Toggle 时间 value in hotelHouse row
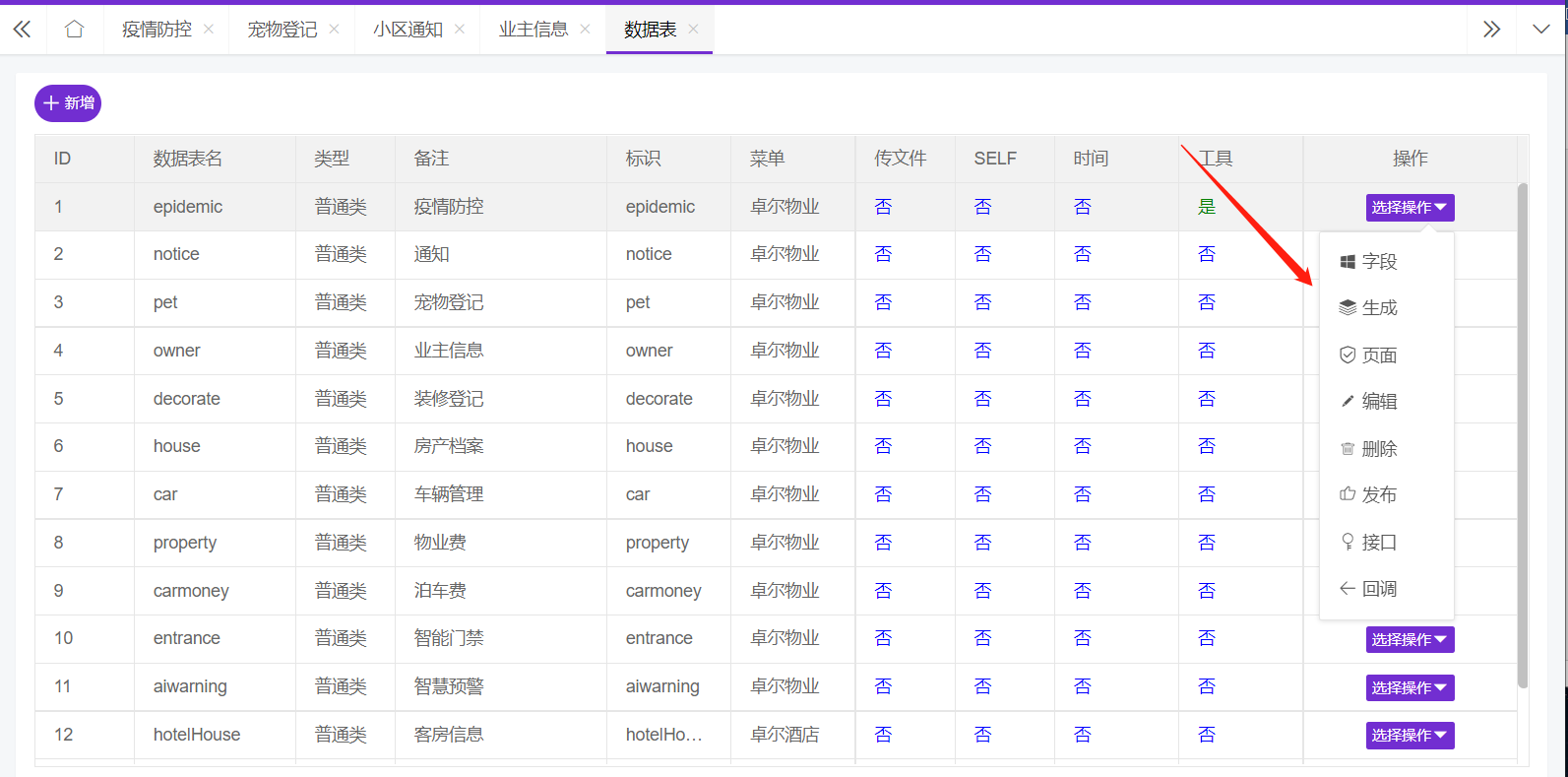 [1083, 735]
